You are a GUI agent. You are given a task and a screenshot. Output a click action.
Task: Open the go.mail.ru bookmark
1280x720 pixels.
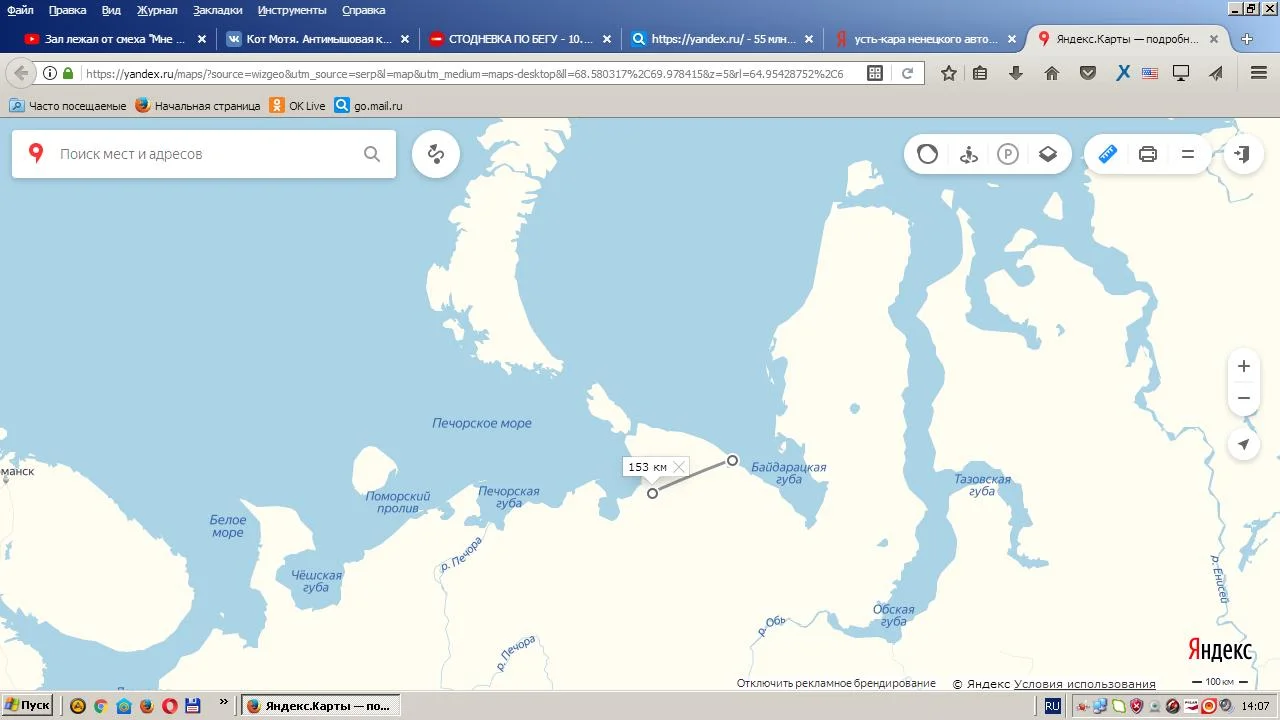369,106
